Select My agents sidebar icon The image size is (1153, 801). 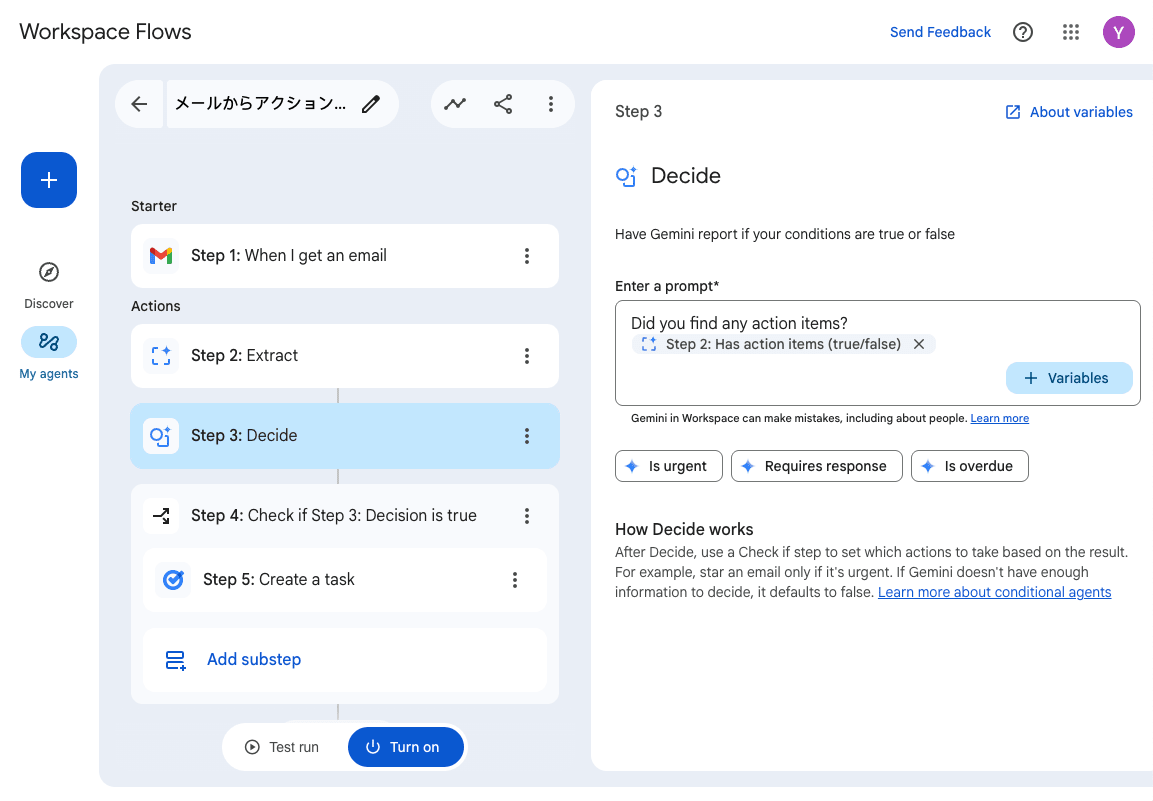point(49,342)
